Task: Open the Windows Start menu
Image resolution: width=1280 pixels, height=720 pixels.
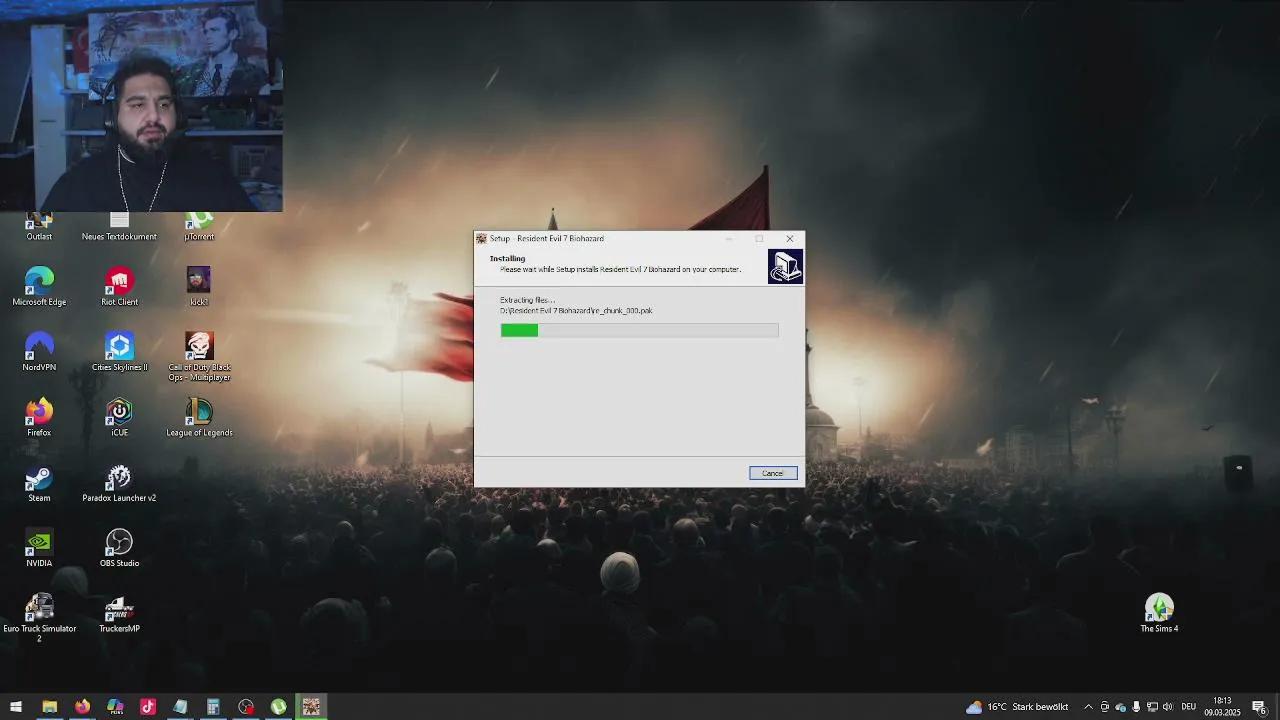Action: (x=16, y=707)
